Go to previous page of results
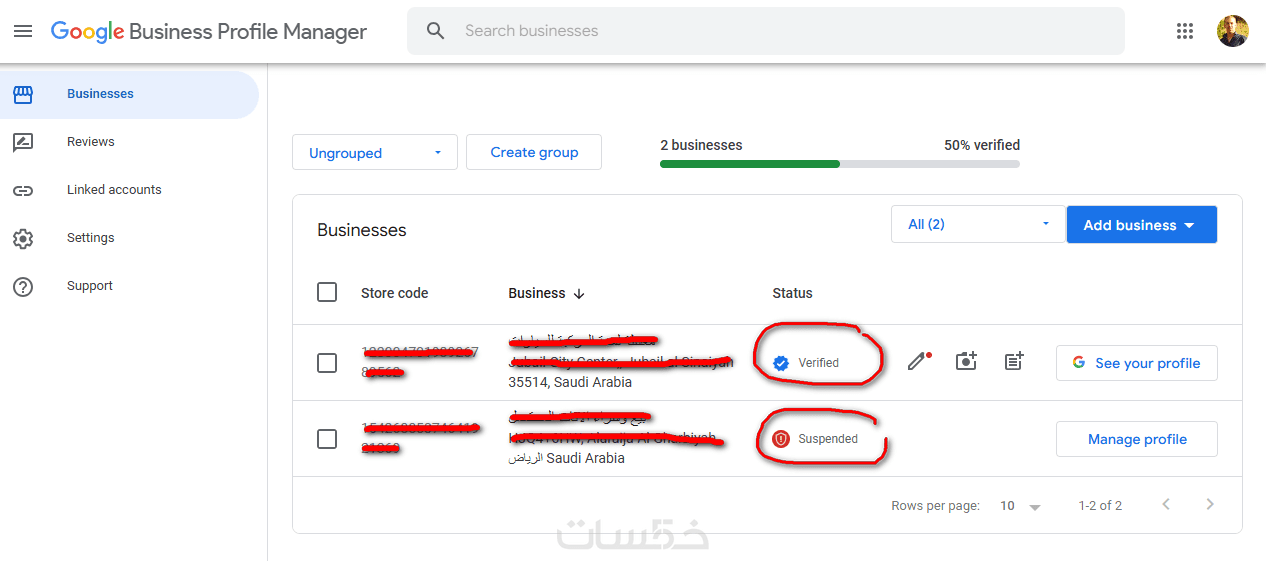Image resolution: width=1266 pixels, height=561 pixels. tap(1166, 505)
